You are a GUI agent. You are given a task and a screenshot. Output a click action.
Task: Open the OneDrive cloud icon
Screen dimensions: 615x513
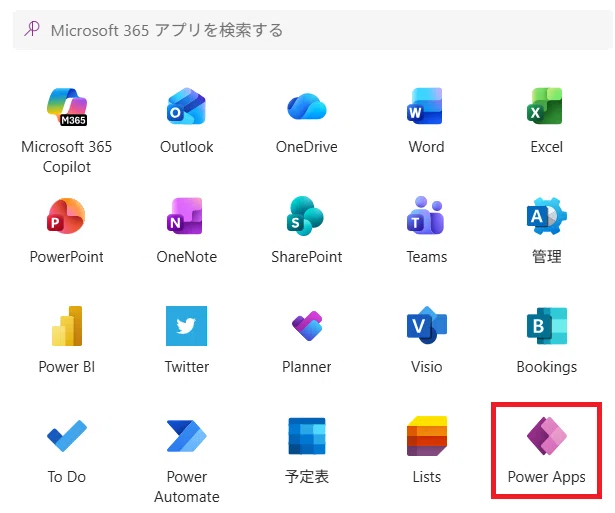pos(307,106)
